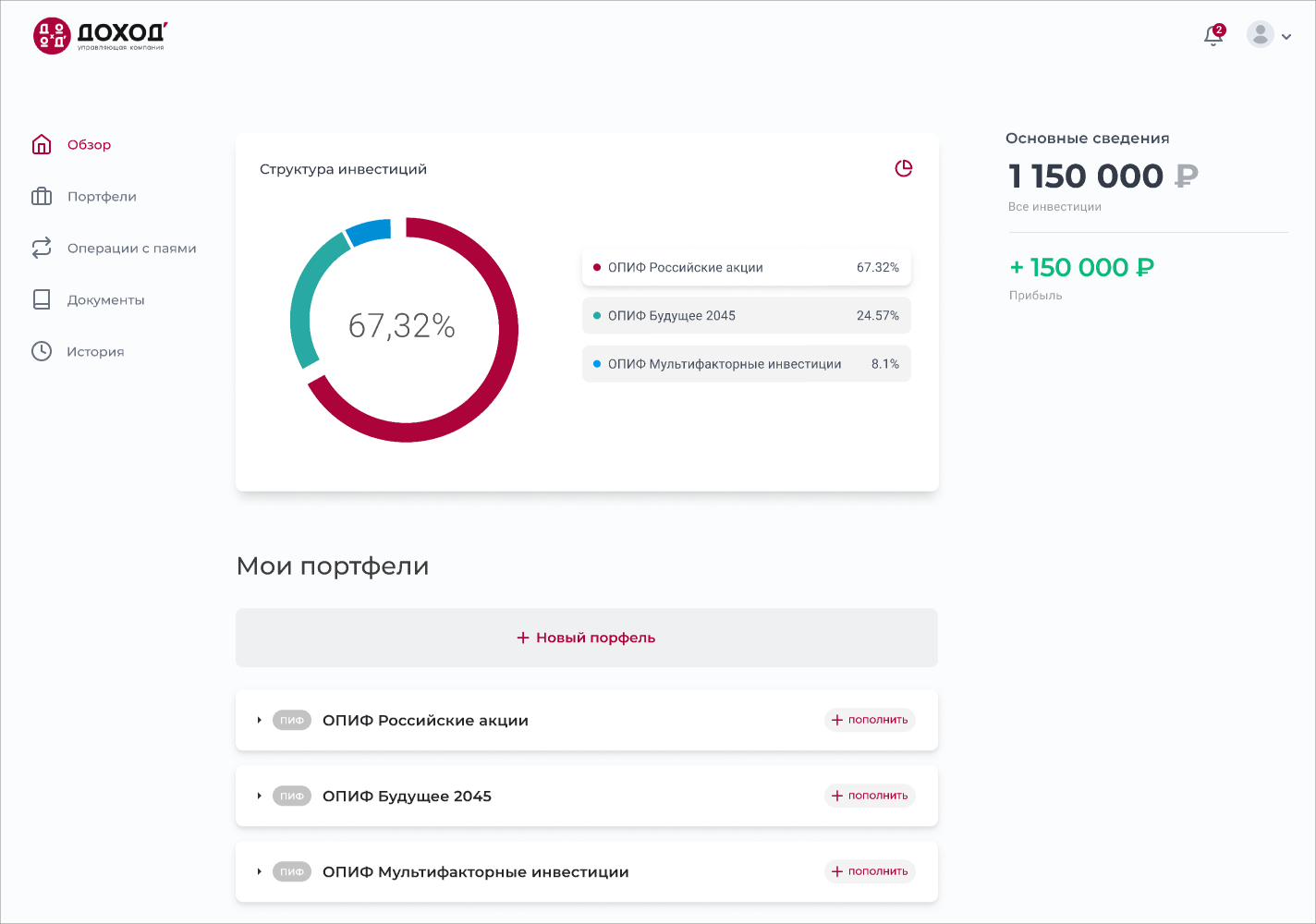Click the arrows icon for Операции с паями
The width and height of the screenshot is (1316, 924).
click(41, 248)
